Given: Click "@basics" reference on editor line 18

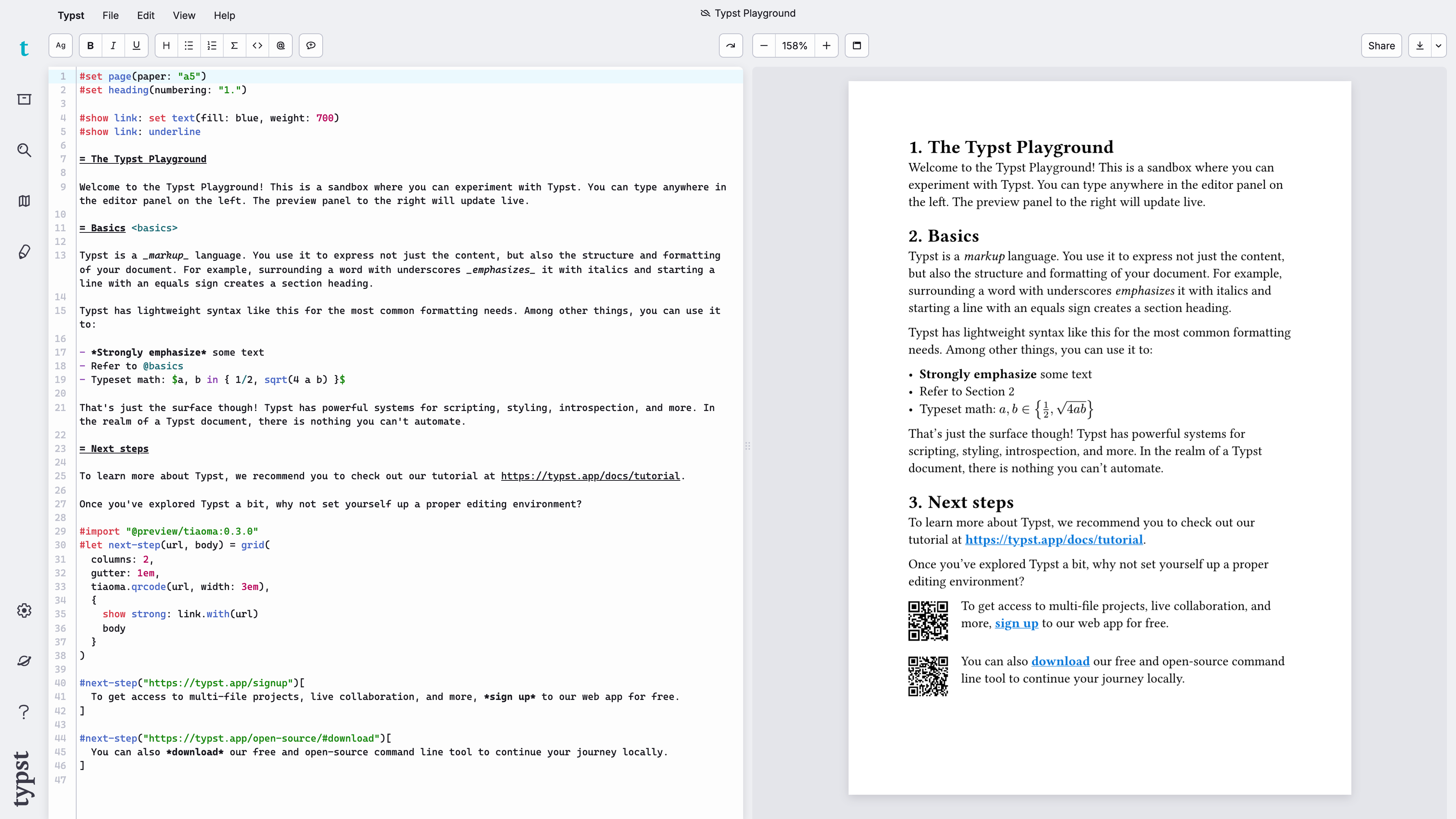Looking at the screenshot, I should tap(163, 366).
